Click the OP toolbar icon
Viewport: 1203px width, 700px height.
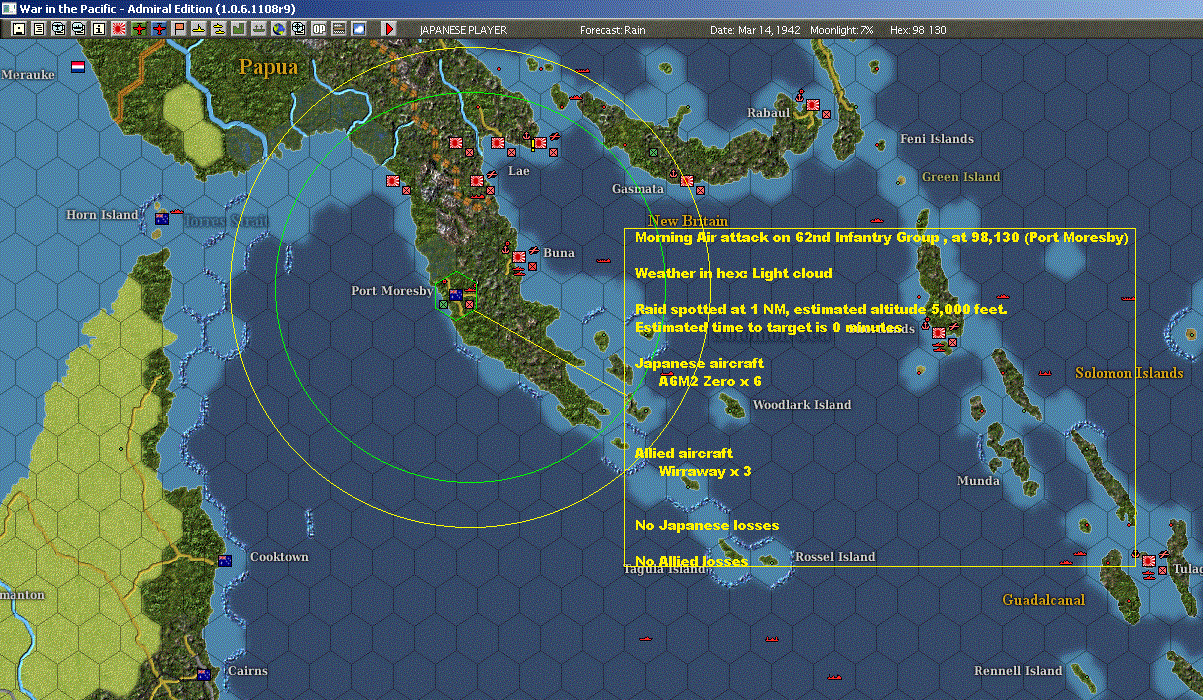tap(318, 29)
